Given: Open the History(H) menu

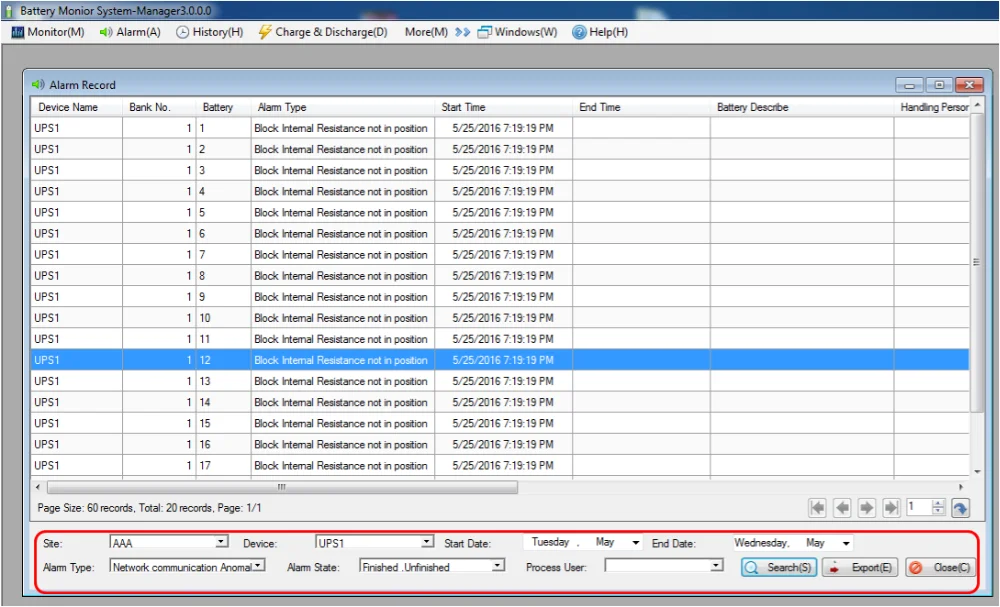Looking at the screenshot, I should click(x=210, y=32).
